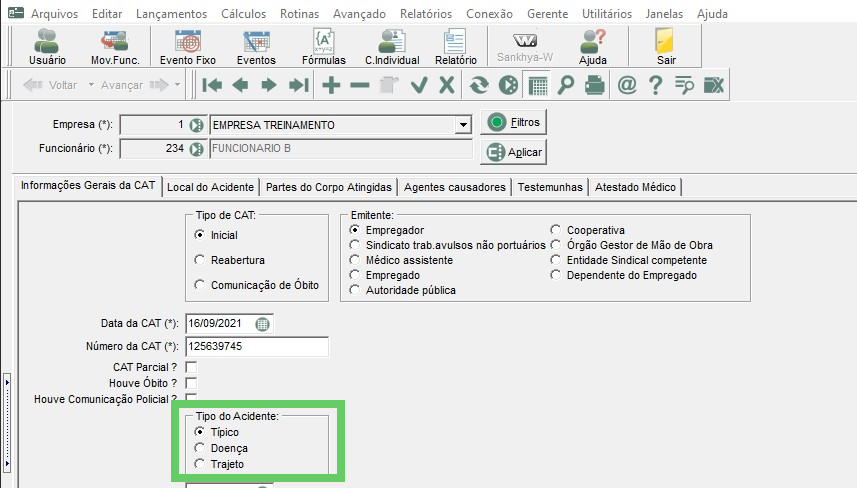
Task: Go to next record arrow
Action: tap(268, 85)
